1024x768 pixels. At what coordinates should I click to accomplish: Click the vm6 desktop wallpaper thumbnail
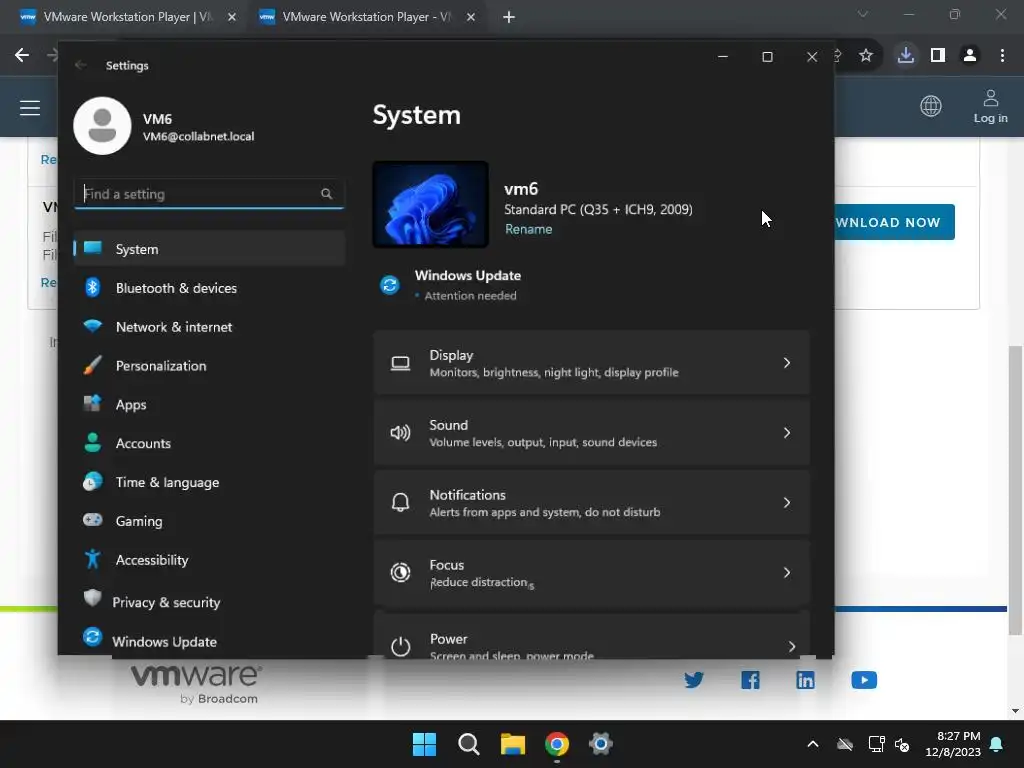[430, 204]
